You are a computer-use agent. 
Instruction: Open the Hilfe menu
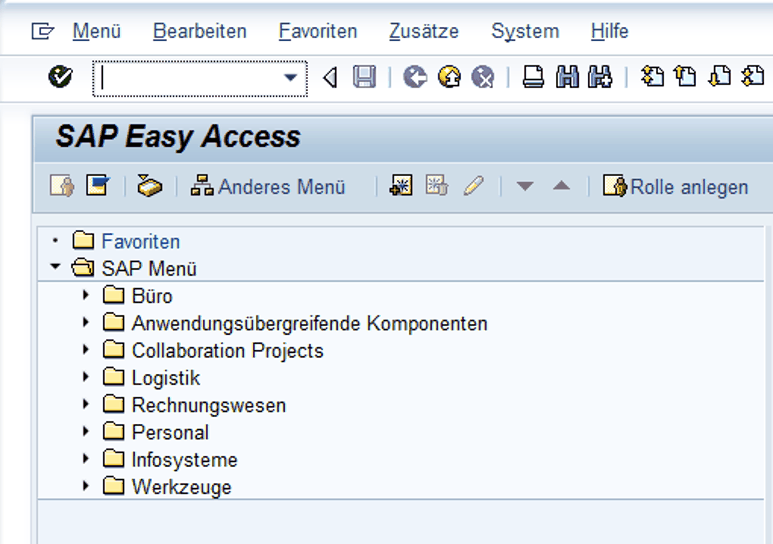point(610,32)
